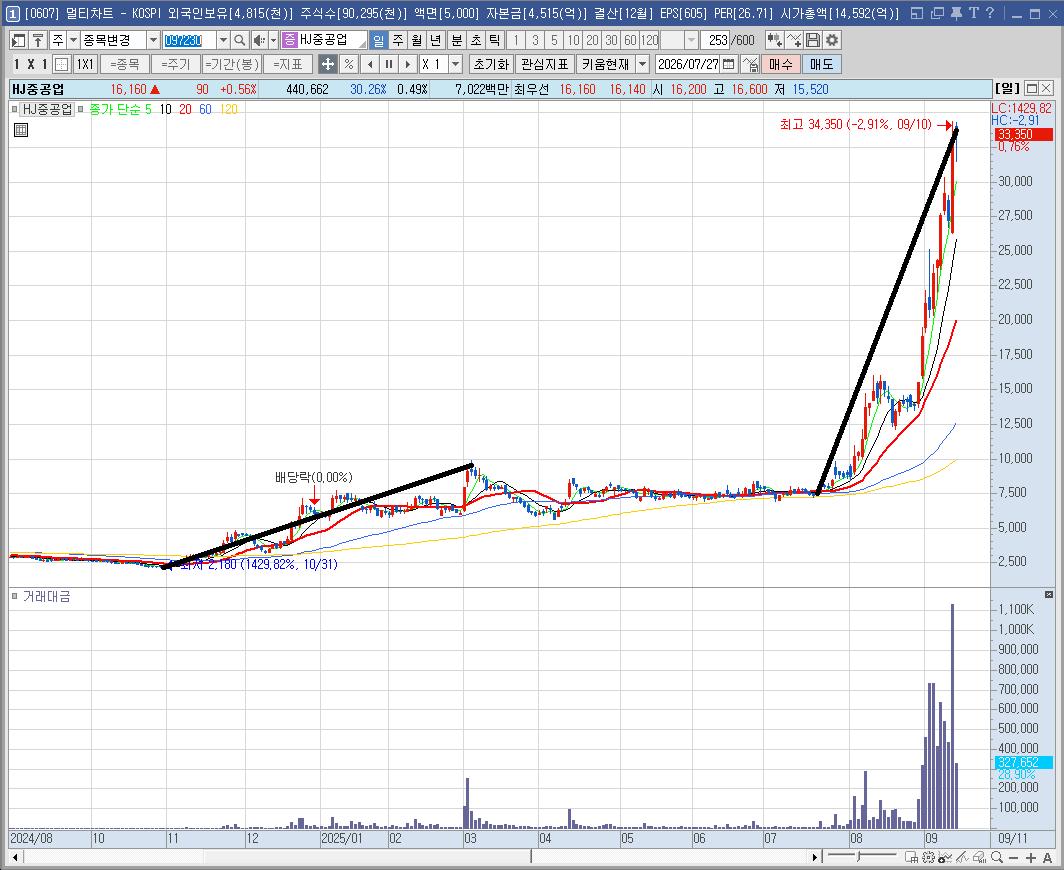This screenshot has height=870, width=1064.
Task: Click into the date field 2026/07/27
Action: 687,64
